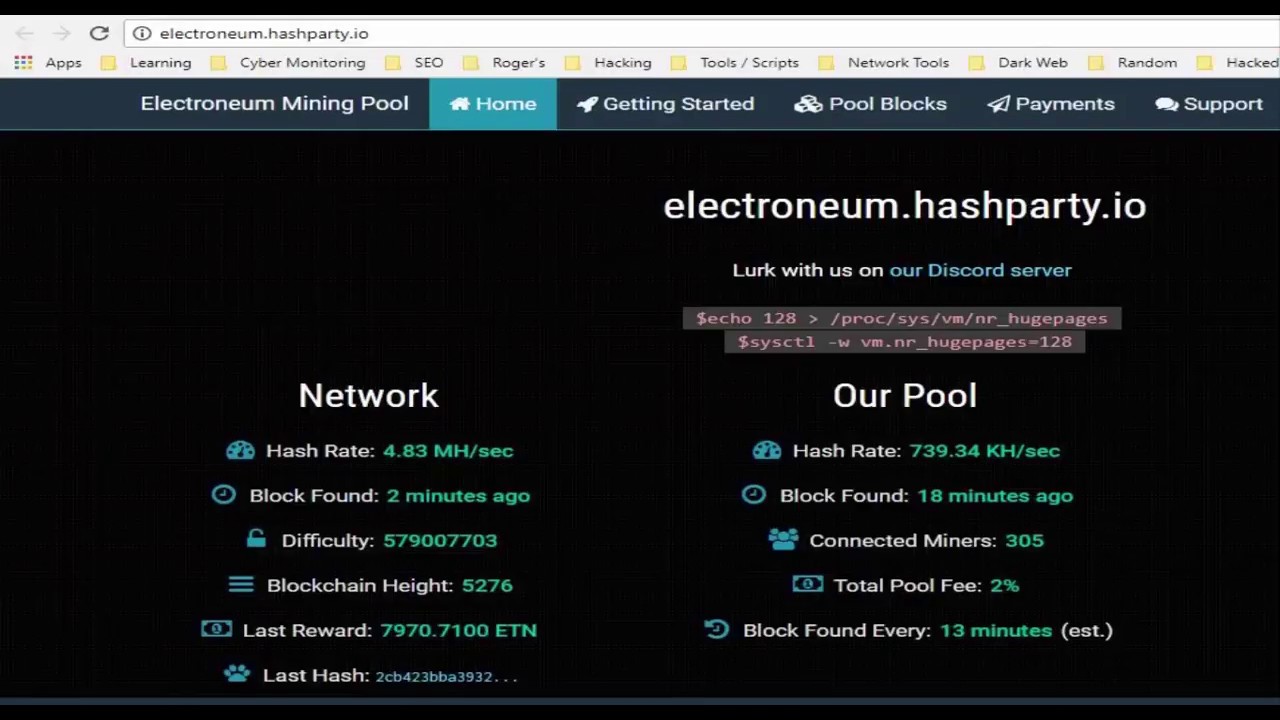
Task: Click the browser back arrow
Action: (24, 33)
